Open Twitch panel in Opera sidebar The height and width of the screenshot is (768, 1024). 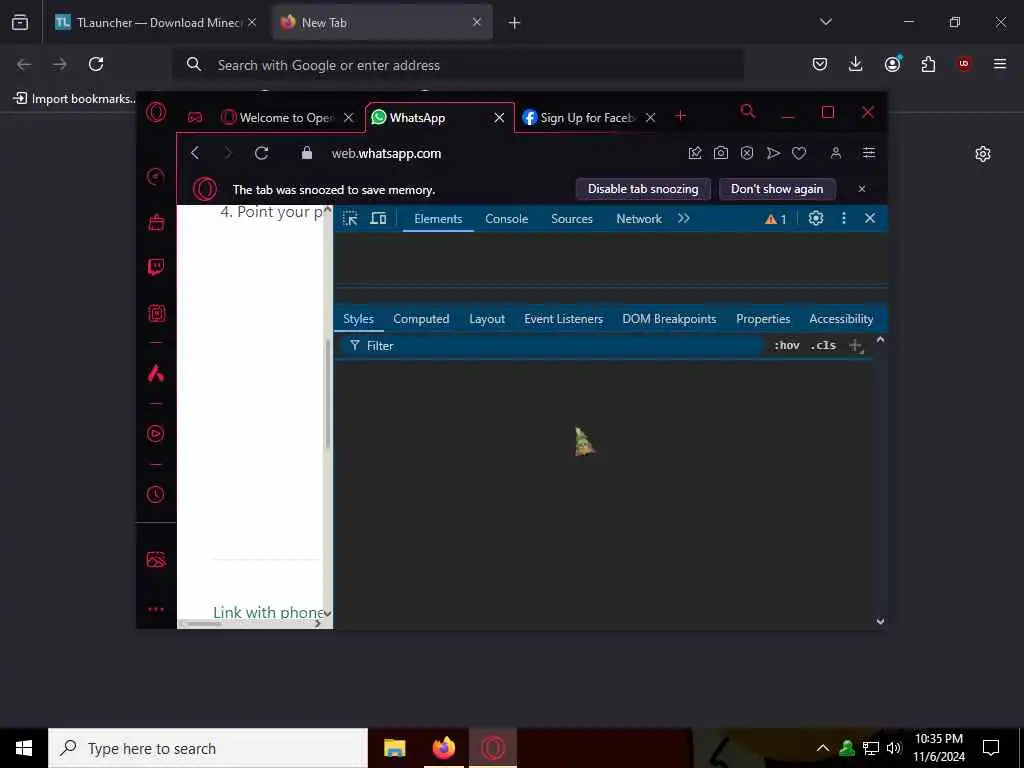[x=156, y=266]
